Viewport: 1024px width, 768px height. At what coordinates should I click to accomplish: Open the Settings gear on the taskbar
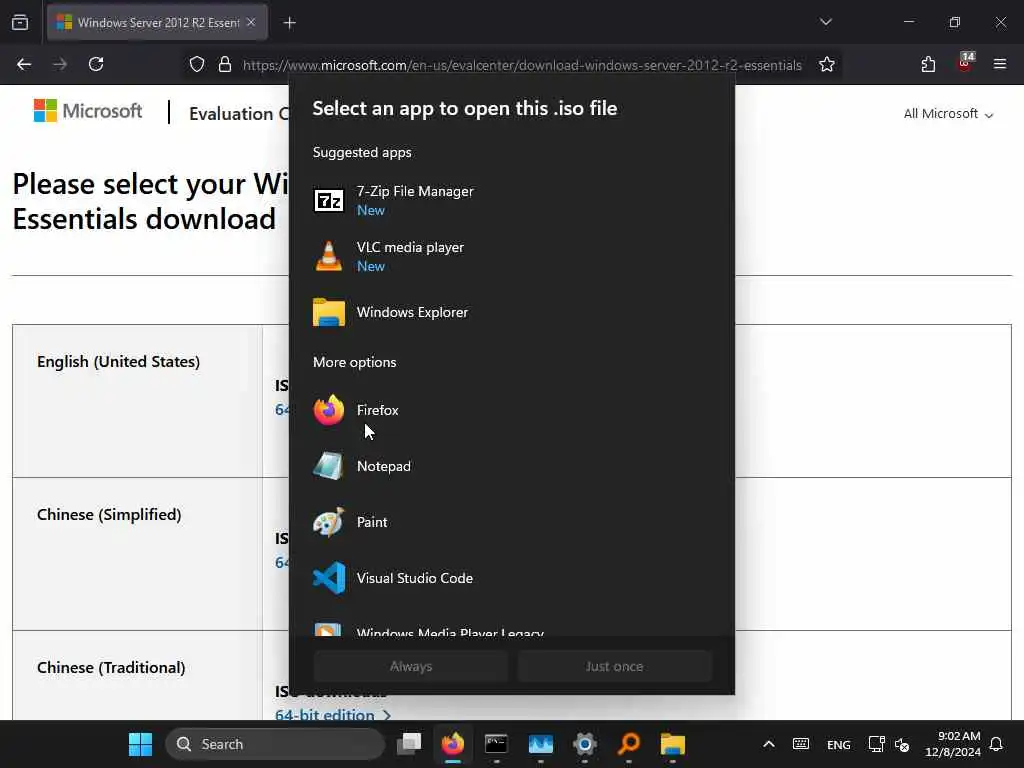coord(584,744)
